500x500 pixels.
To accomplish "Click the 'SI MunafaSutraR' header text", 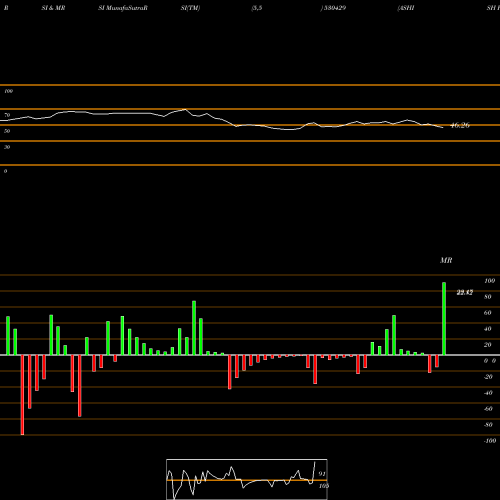I will point(123,8).
